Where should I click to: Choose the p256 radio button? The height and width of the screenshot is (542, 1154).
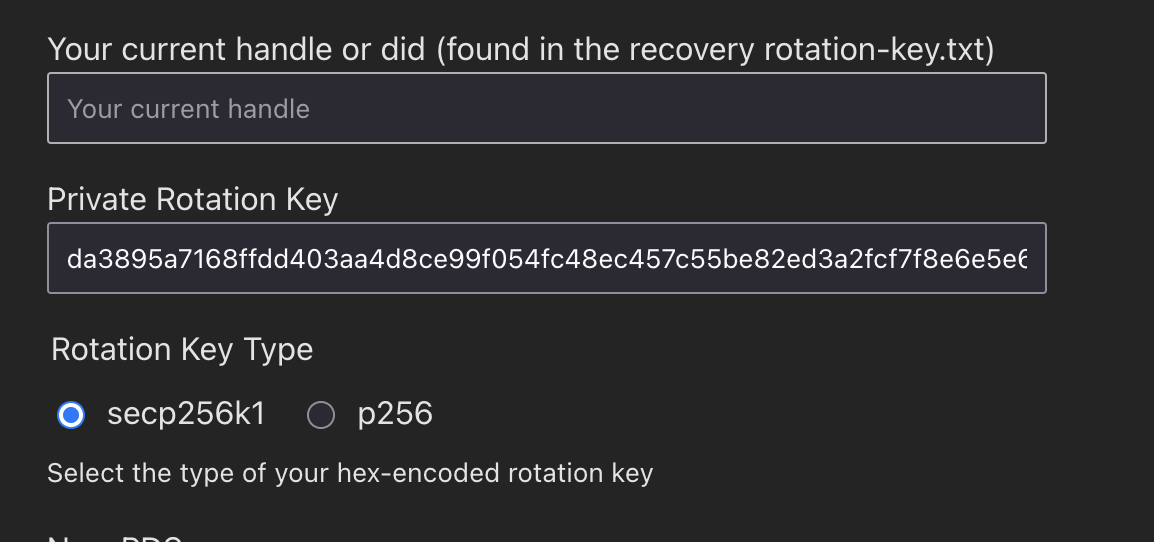[320, 414]
